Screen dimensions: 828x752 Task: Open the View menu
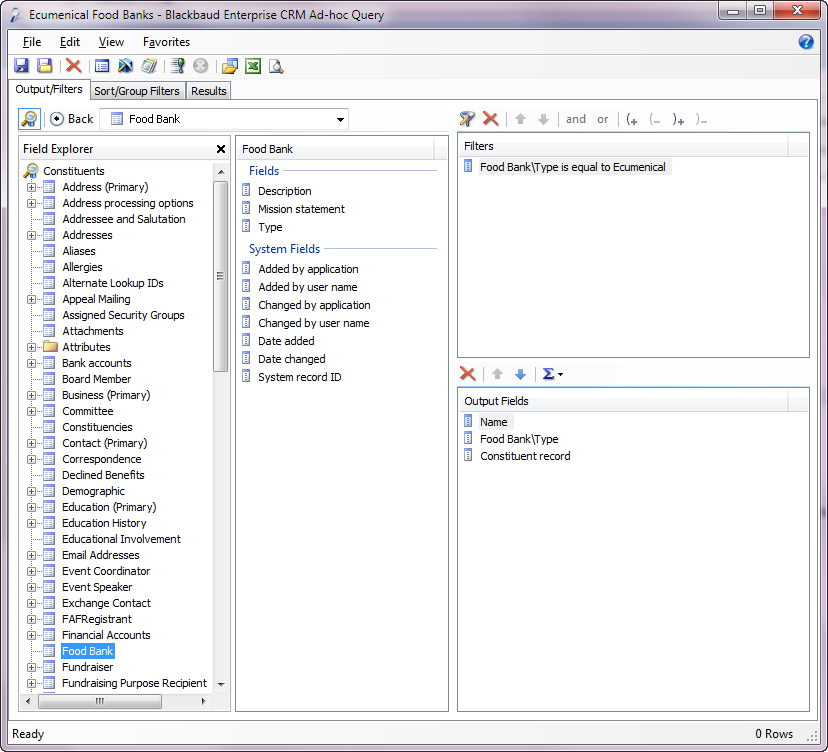111,42
